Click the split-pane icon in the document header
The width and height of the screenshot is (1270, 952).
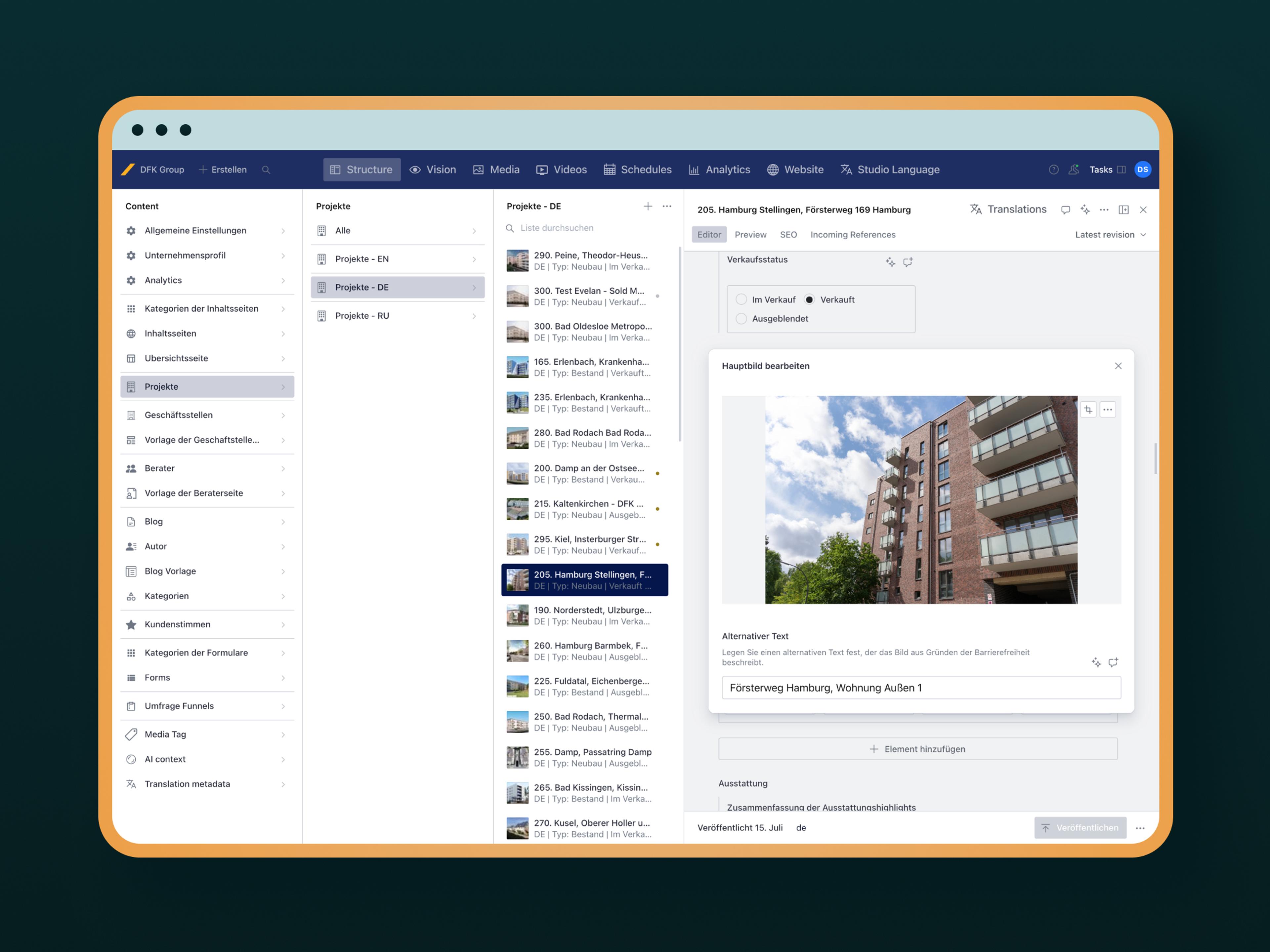[1123, 210]
